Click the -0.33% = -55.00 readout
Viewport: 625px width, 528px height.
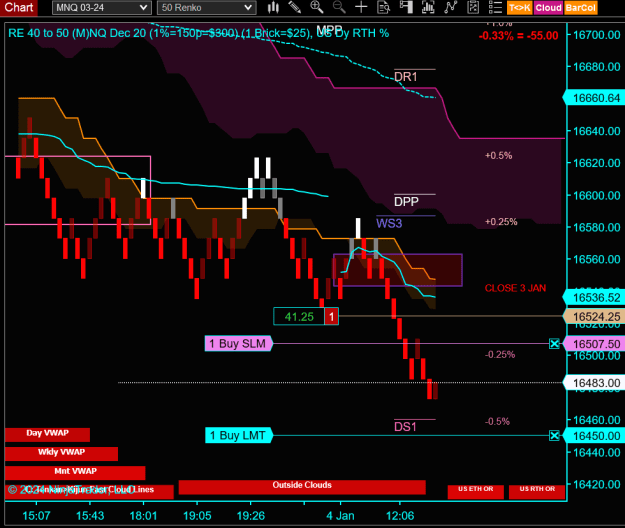pos(518,35)
